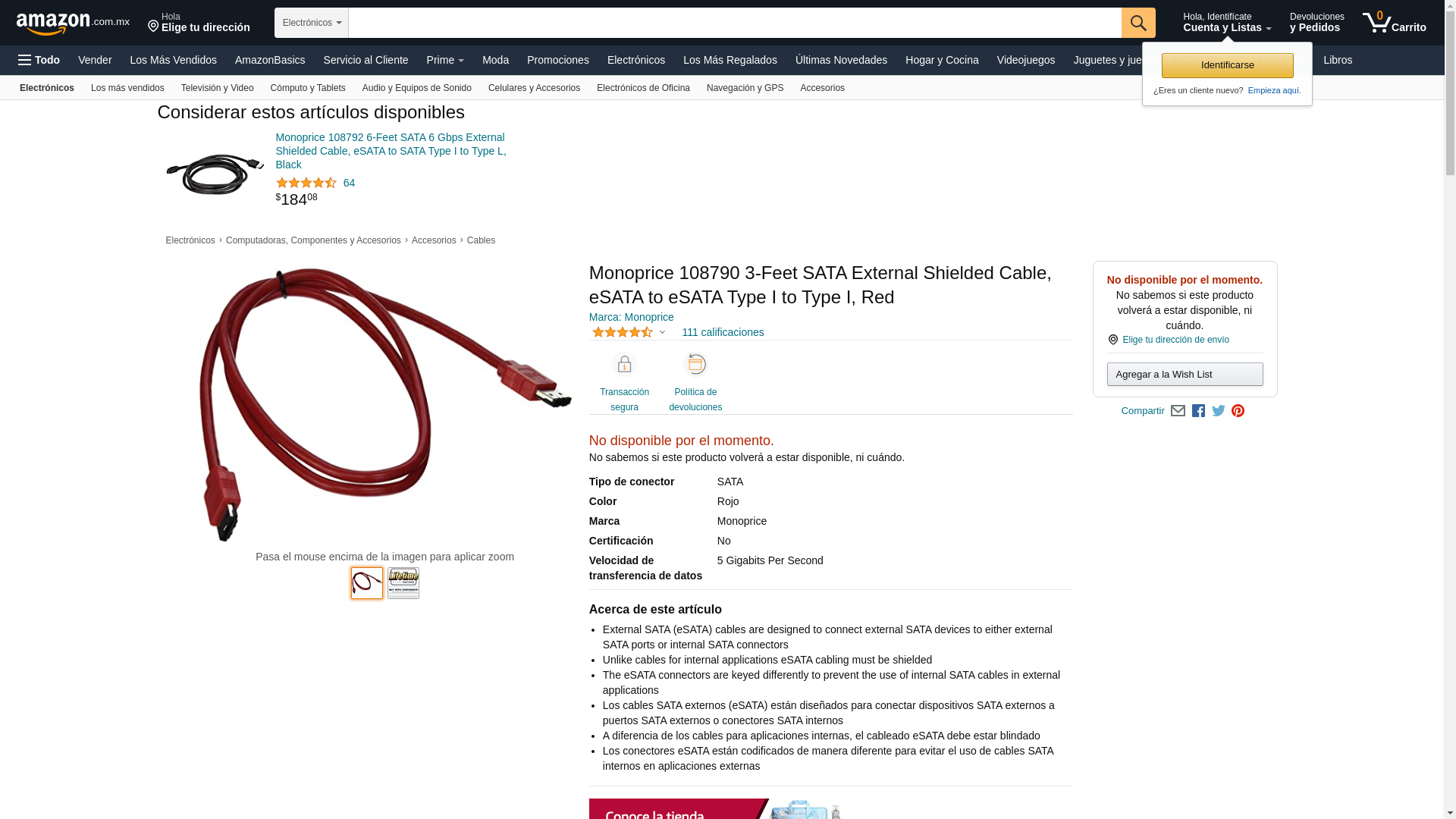Open the Todo hamburger menu
The width and height of the screenshot is (1456, 819).
pos(39,60)
